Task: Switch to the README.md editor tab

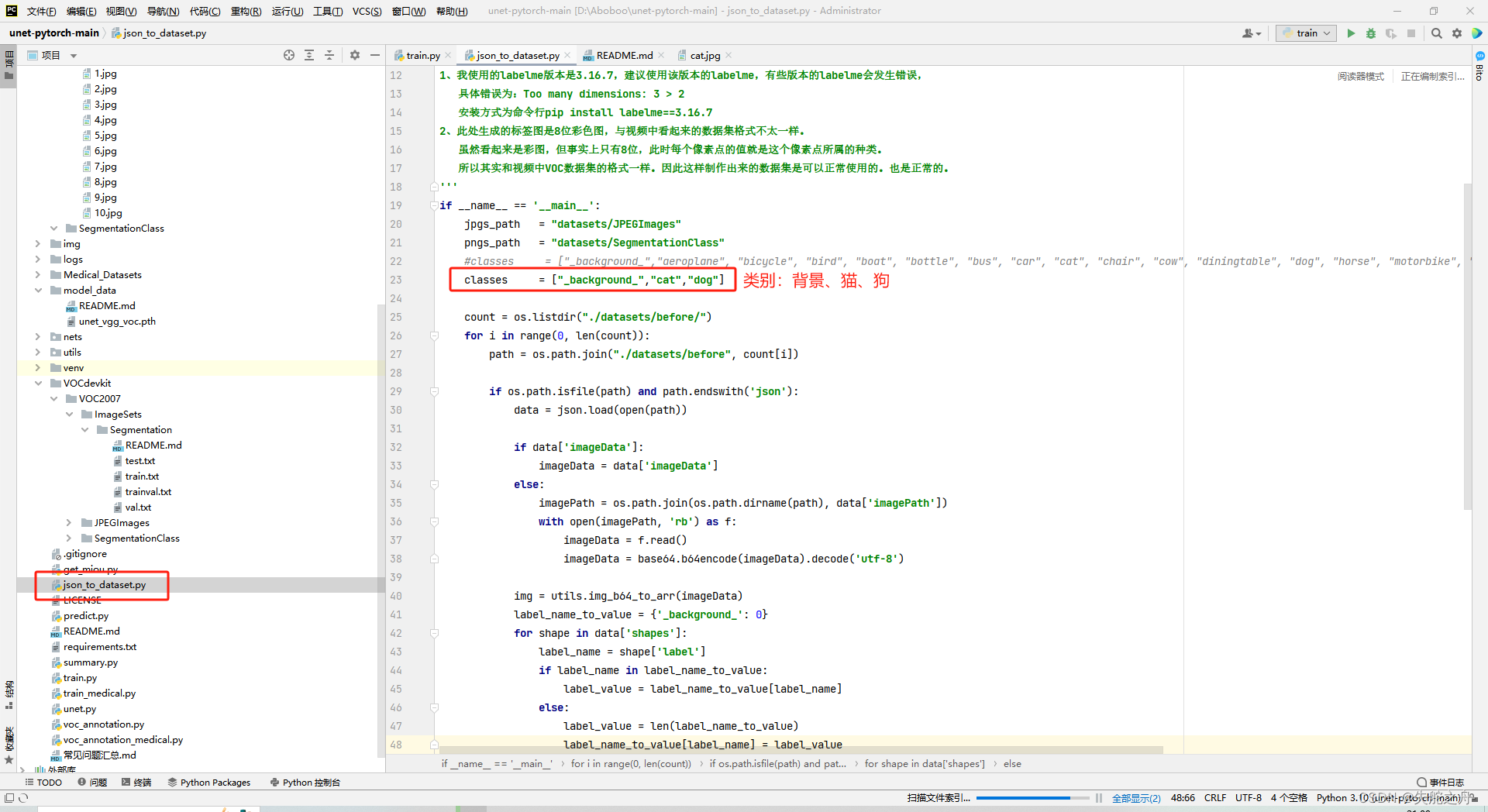Action: click(x=625, y=55)
